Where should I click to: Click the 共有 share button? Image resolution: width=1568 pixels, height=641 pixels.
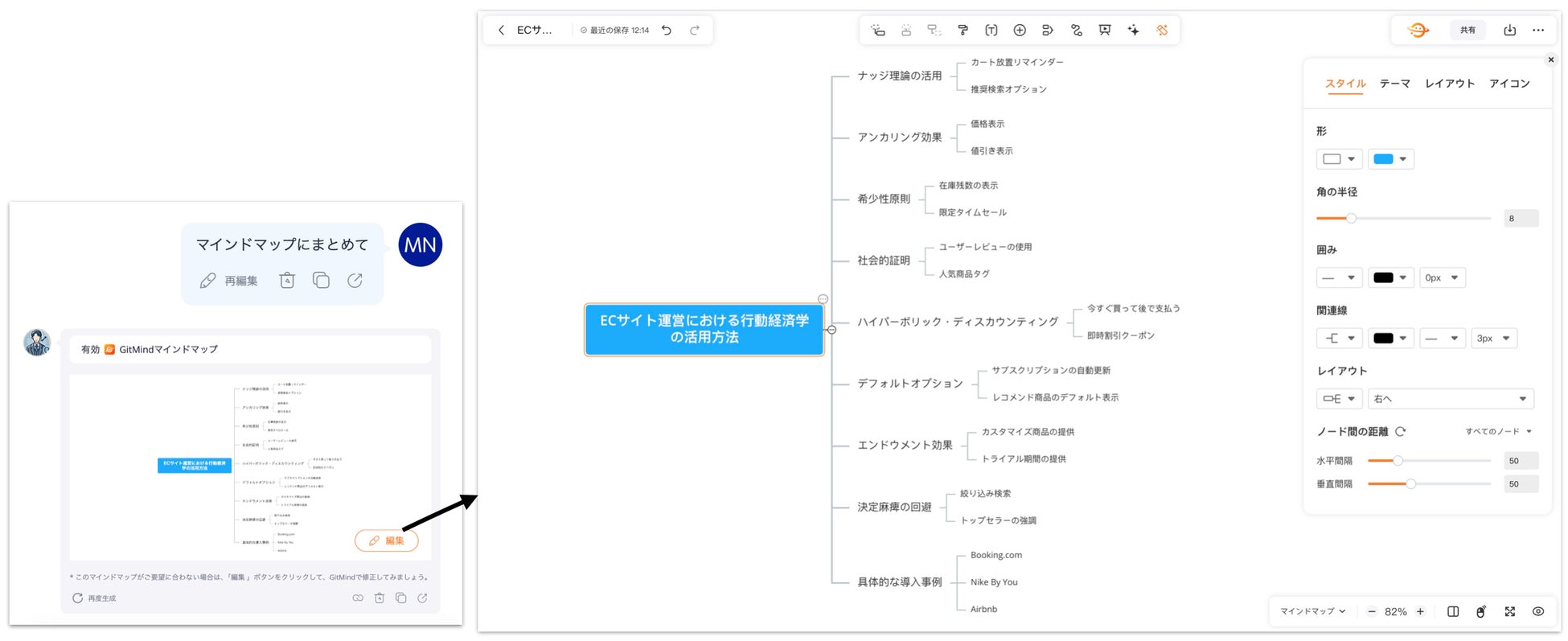[1468, 31]
